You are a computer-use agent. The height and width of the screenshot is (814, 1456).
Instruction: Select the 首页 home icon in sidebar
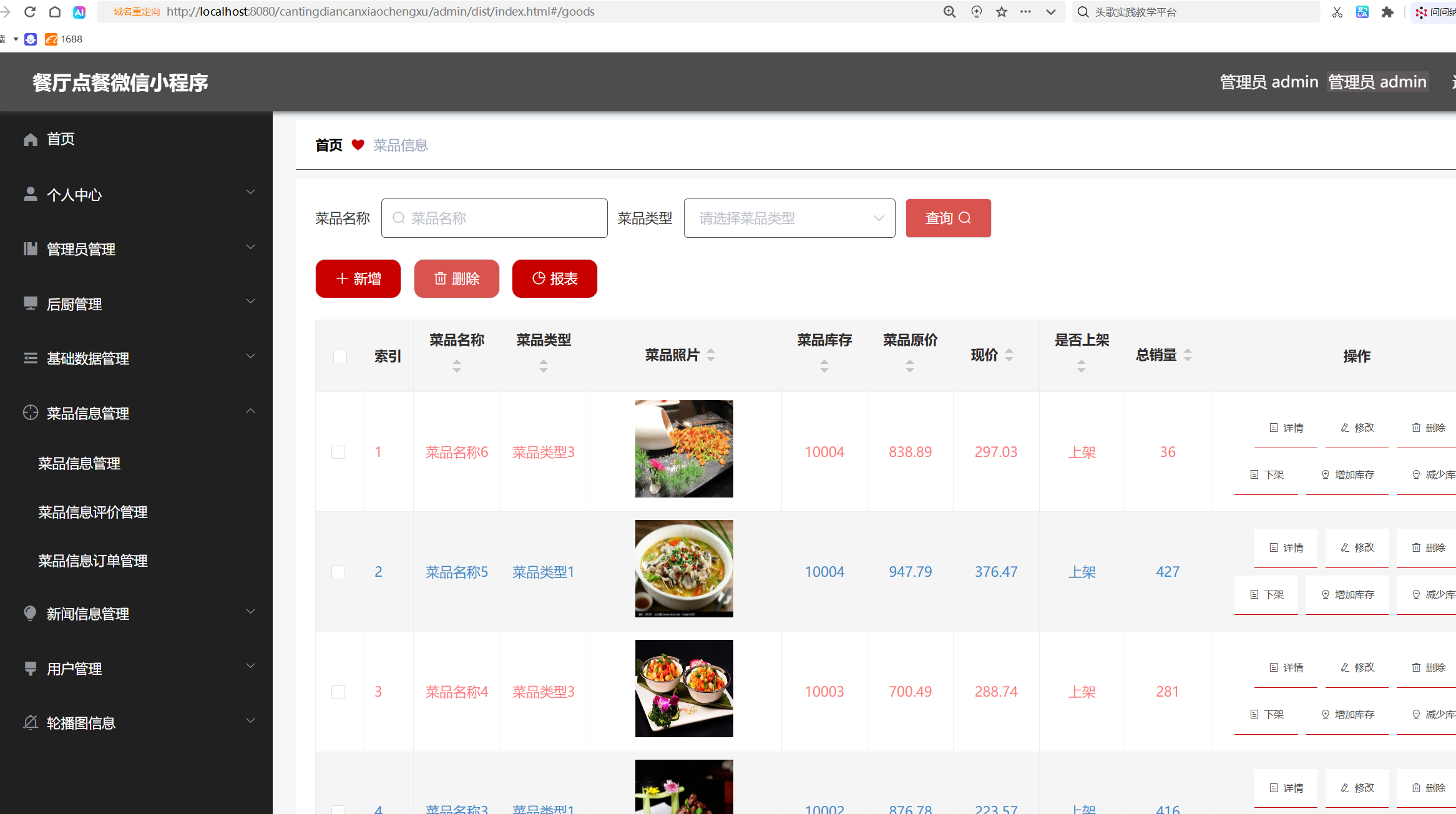click(30, 139)
